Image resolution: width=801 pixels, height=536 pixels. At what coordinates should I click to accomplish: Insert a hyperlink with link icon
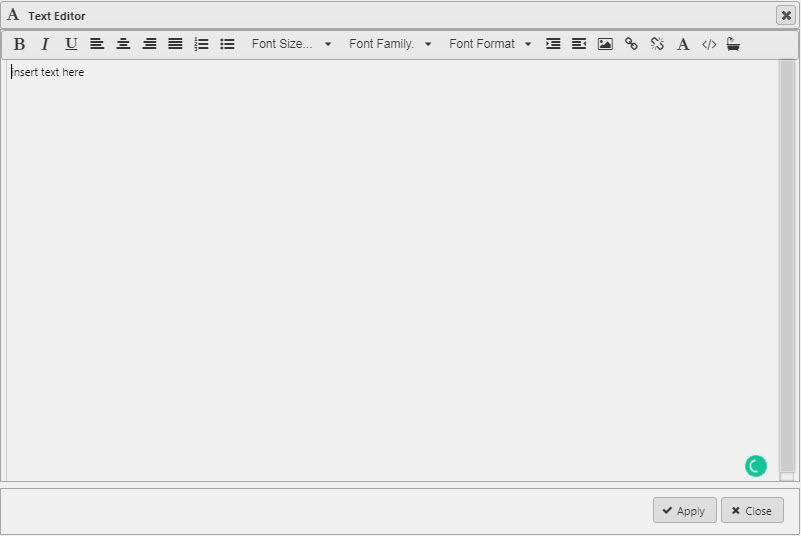631,44
